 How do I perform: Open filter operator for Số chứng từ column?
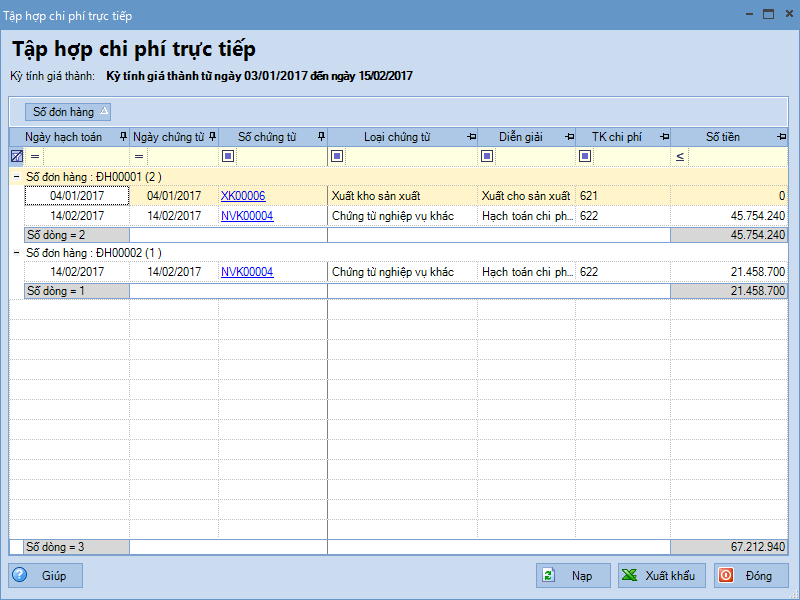coord(228,156)
